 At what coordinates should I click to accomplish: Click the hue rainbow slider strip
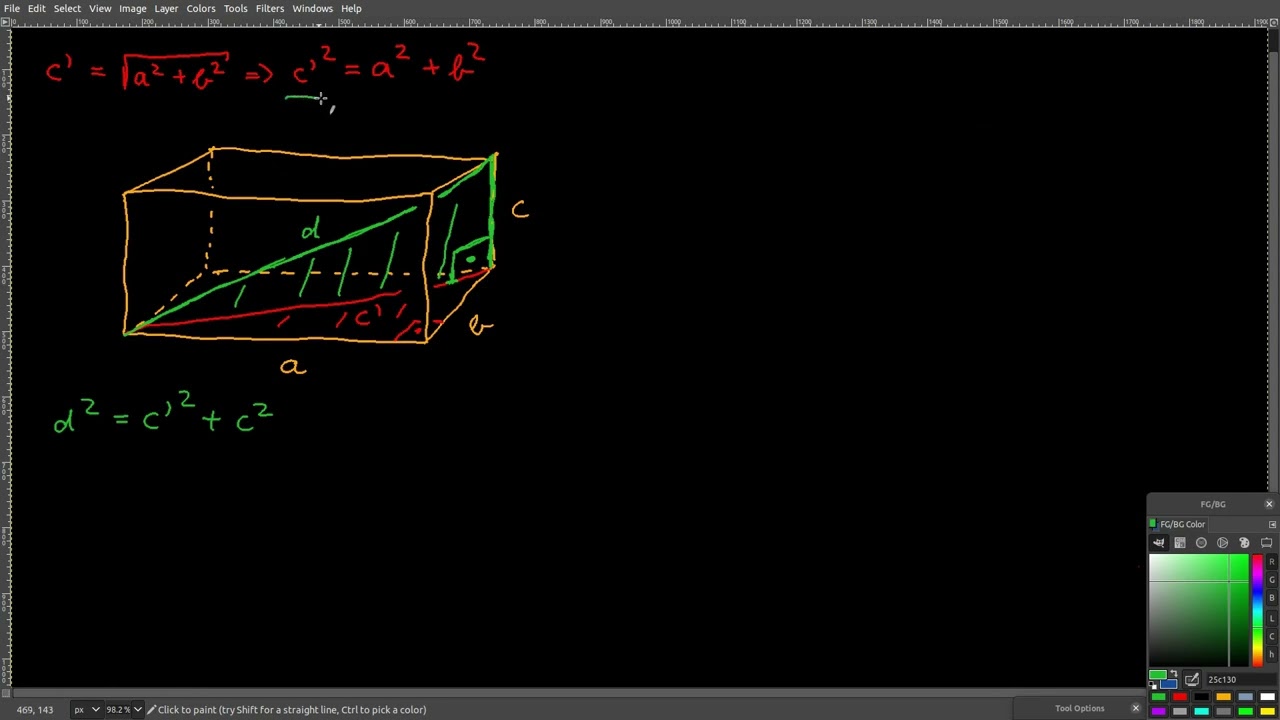coord(1258,610)
